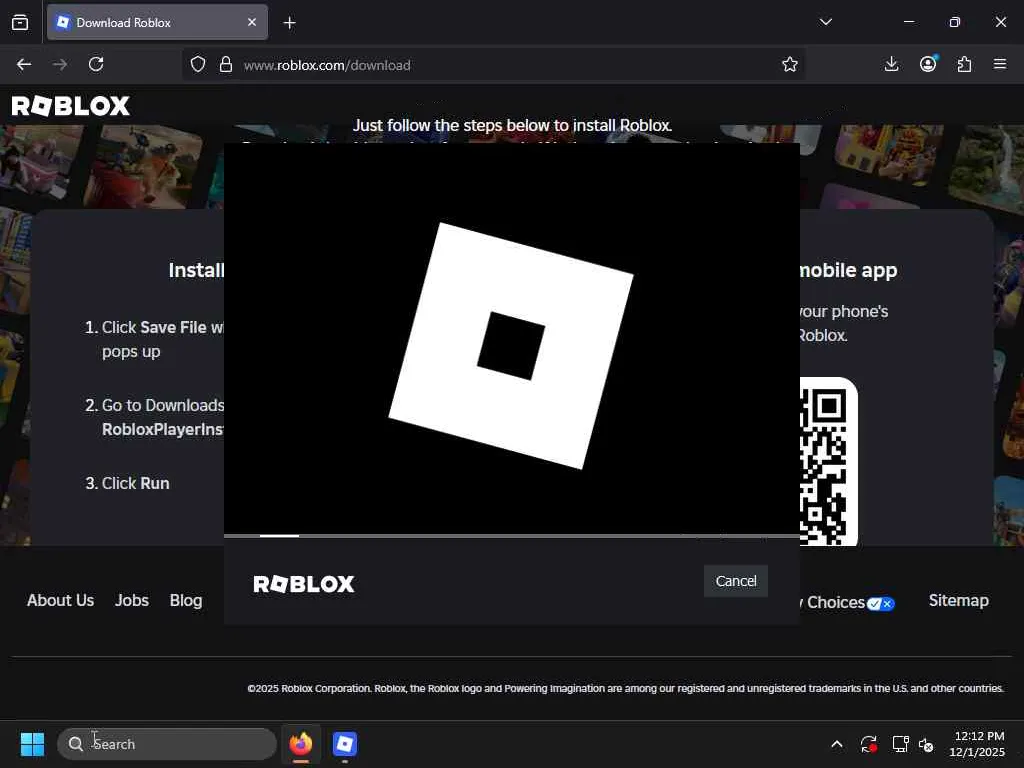Viewport: 1024px width, 768px height.
Task: Reload the current page
Action: 96,64
